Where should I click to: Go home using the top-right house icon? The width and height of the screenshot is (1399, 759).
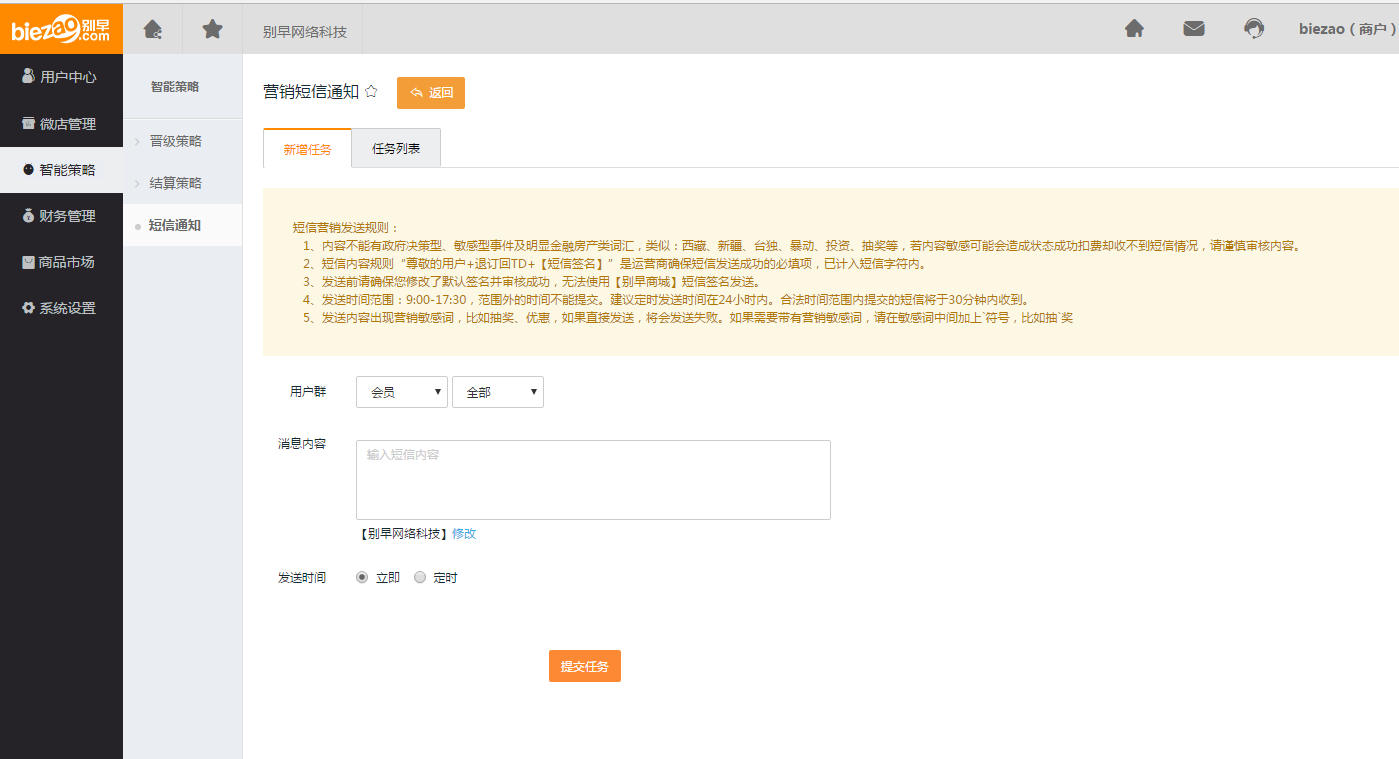pyautogui.click(x=1134, y=29)
